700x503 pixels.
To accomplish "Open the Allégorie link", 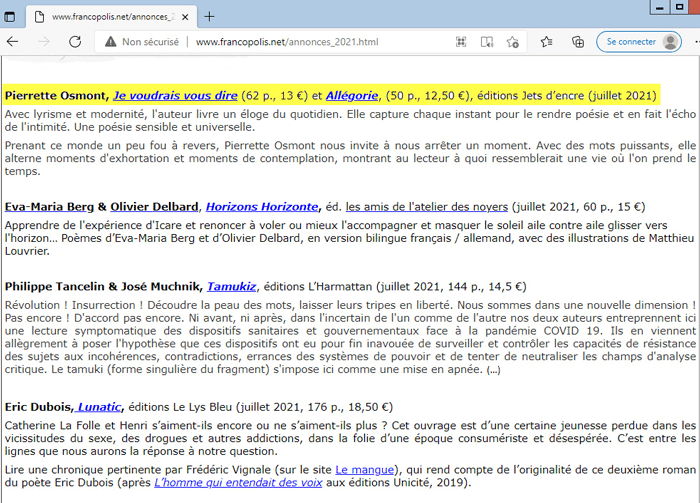I will (x=352, y=96).
